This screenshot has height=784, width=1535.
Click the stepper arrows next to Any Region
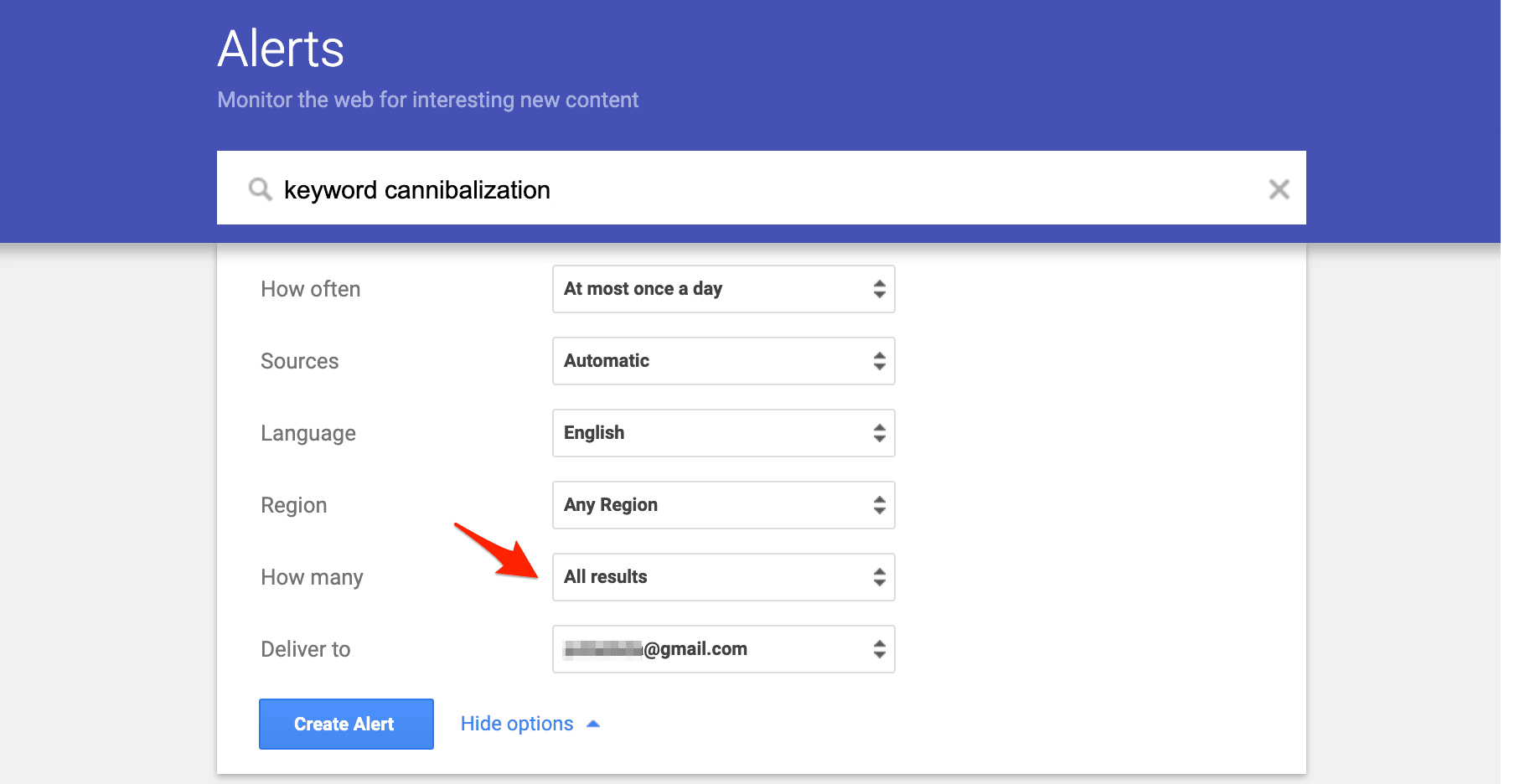tap(879, 505)
